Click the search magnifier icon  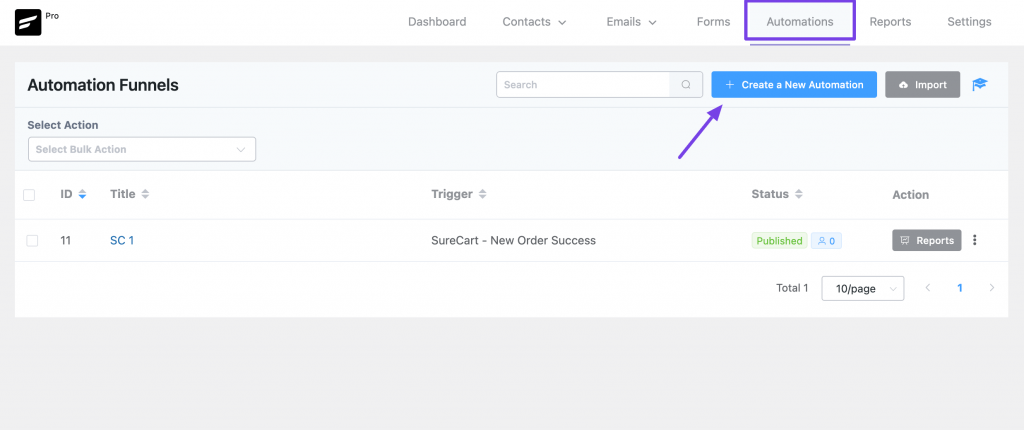(685, 85)
